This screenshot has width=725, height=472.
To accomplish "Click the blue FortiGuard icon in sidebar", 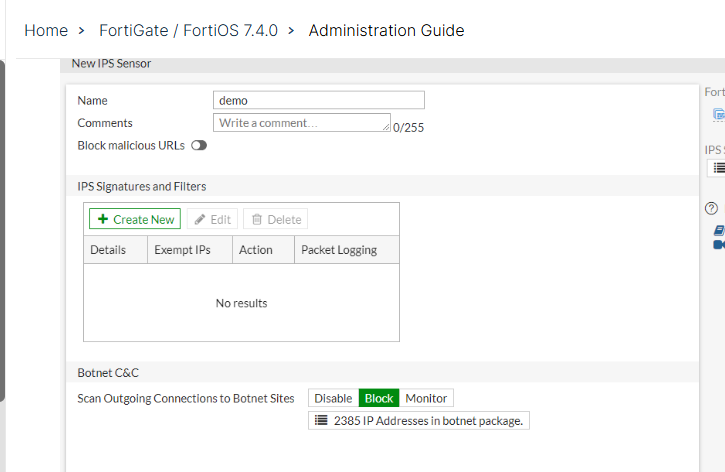I will [x=718, y=115].
